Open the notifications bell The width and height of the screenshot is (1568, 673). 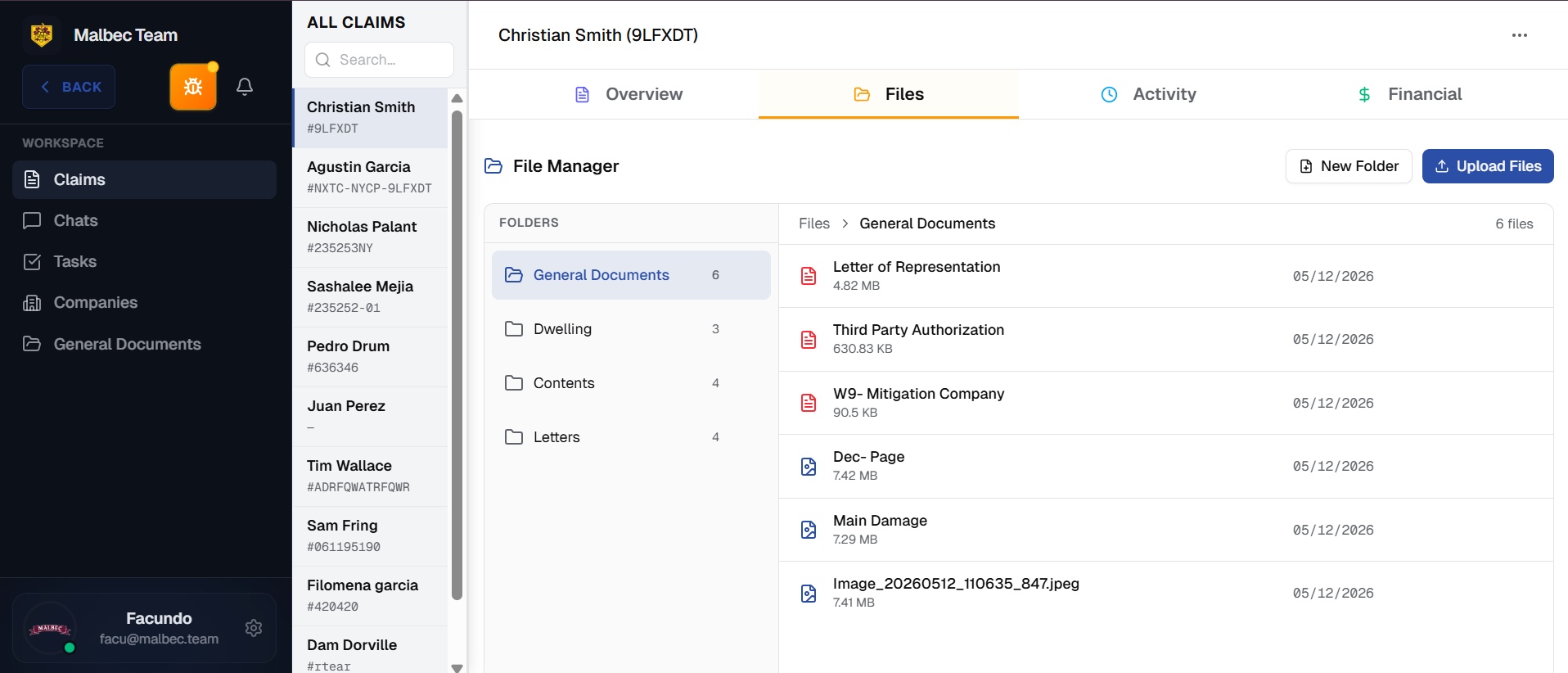(244, 87)
